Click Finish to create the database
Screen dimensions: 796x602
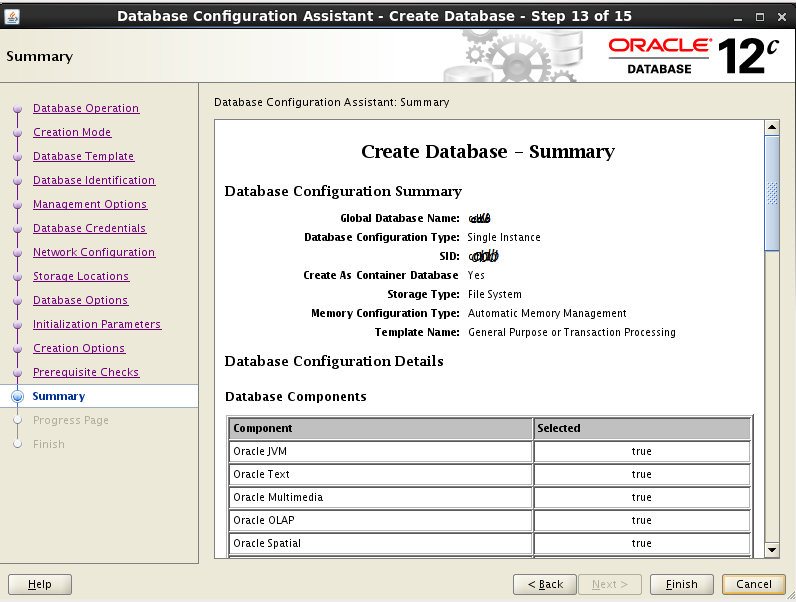(681, 584)
